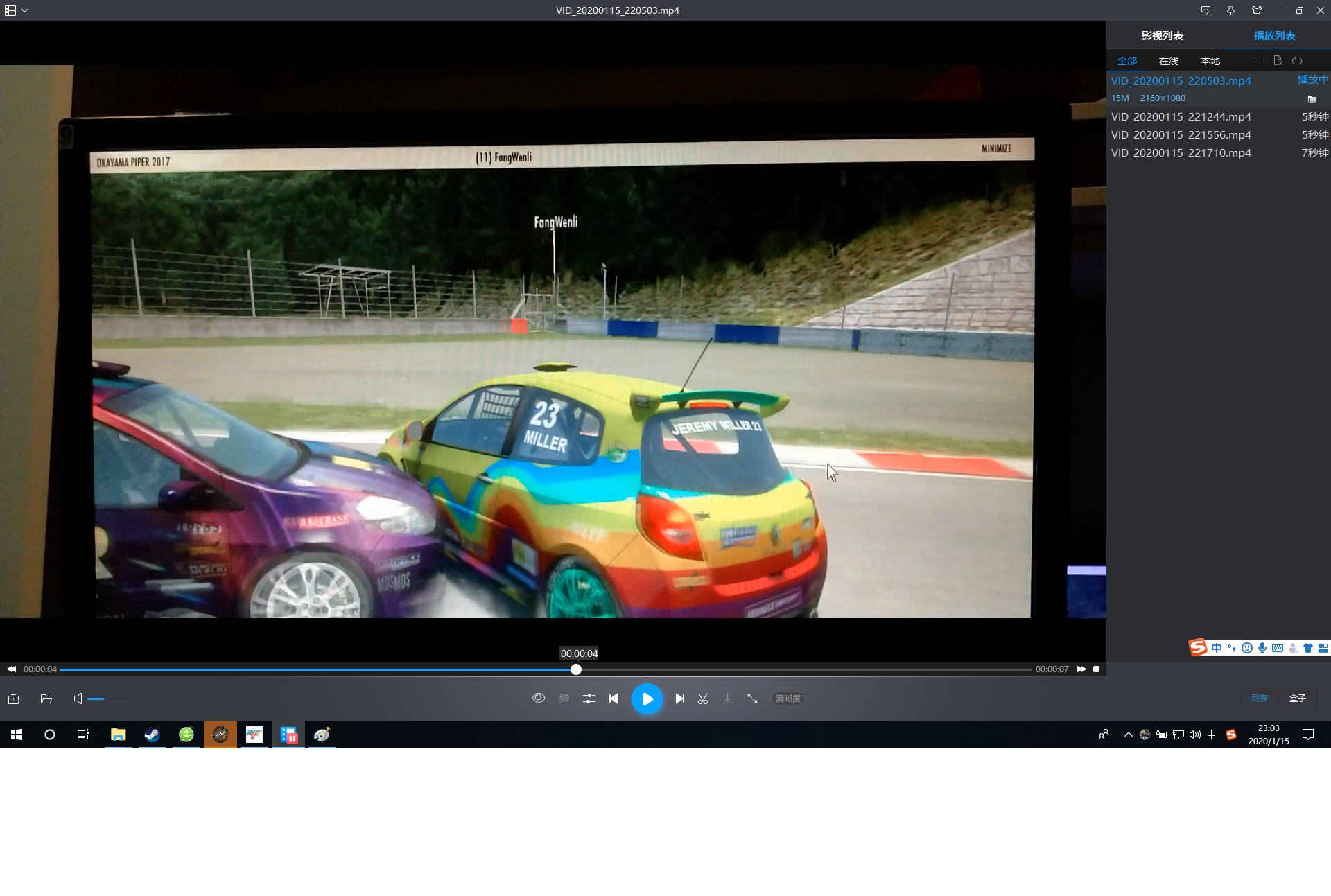The width and height of the screenshot is (1331, 896).
Task: Click the open file folder icon
Action: click(46, 699)
